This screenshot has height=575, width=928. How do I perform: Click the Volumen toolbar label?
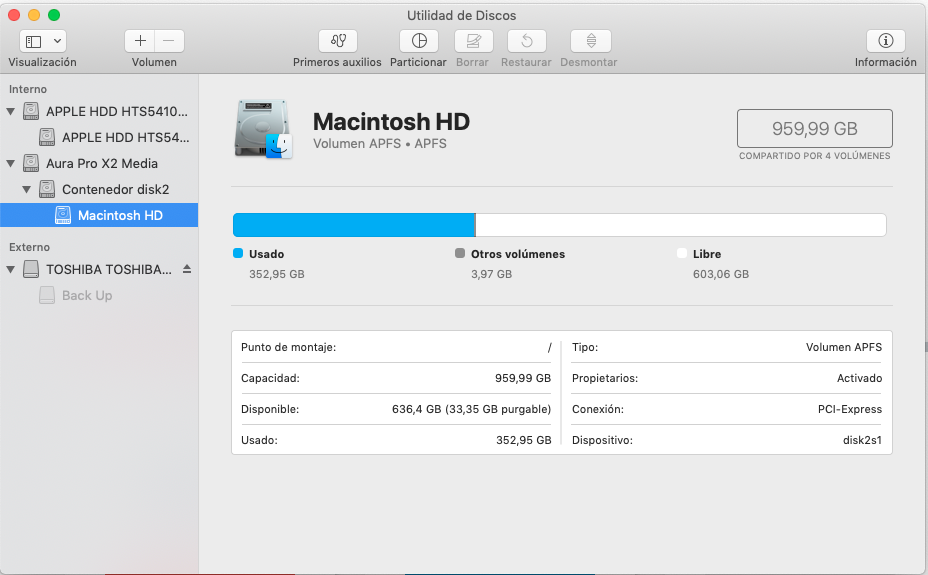click(x=154, y=62)
